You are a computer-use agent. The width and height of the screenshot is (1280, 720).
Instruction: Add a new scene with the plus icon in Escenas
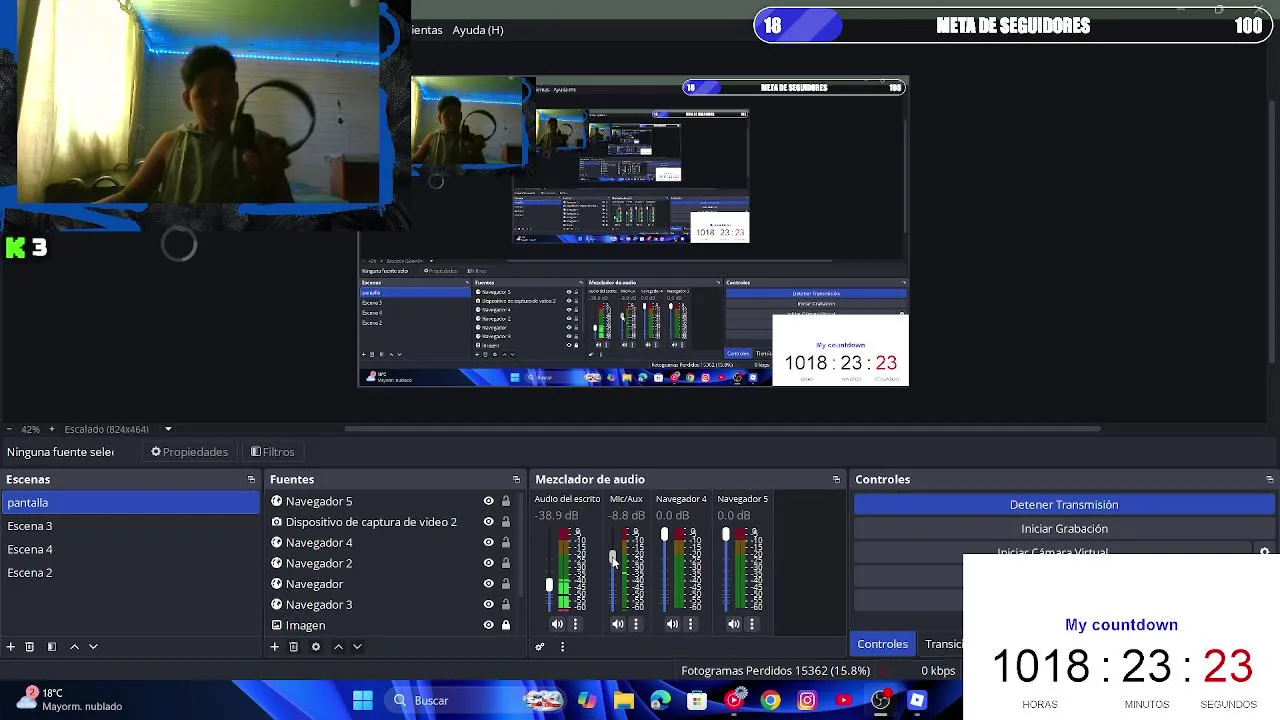[11, 647]
